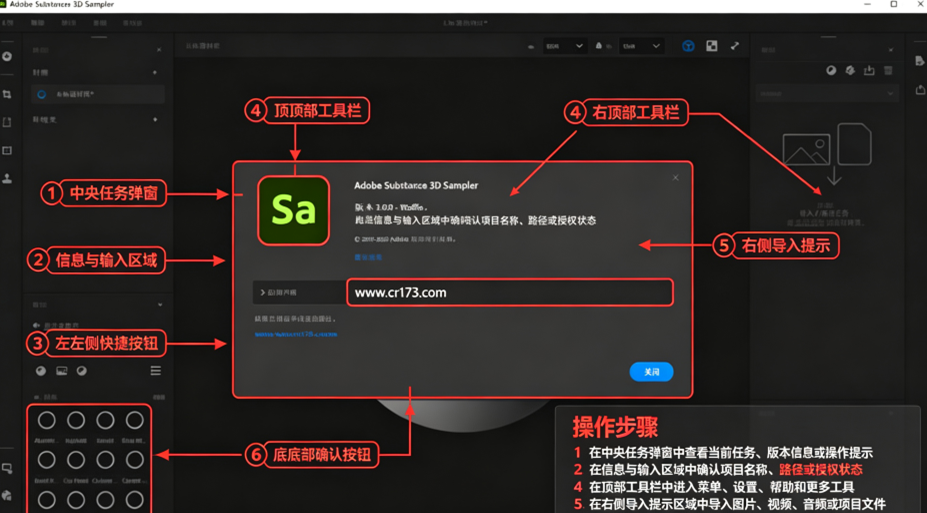Toggle the checkerboard 2D view icon
The height and width of the screenshot is (513, 927).
click(712, 46)
